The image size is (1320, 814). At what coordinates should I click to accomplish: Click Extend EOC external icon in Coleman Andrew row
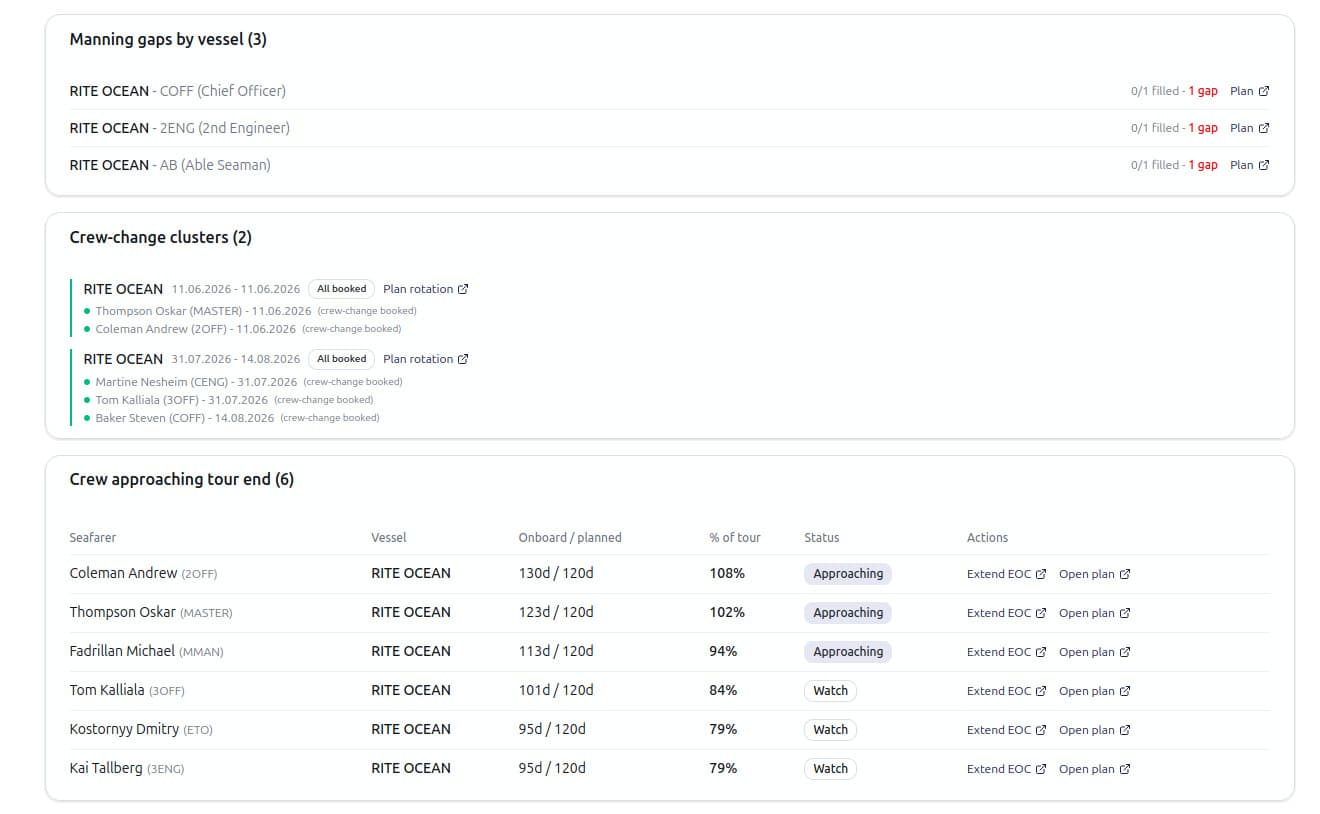click(1041, 574)
